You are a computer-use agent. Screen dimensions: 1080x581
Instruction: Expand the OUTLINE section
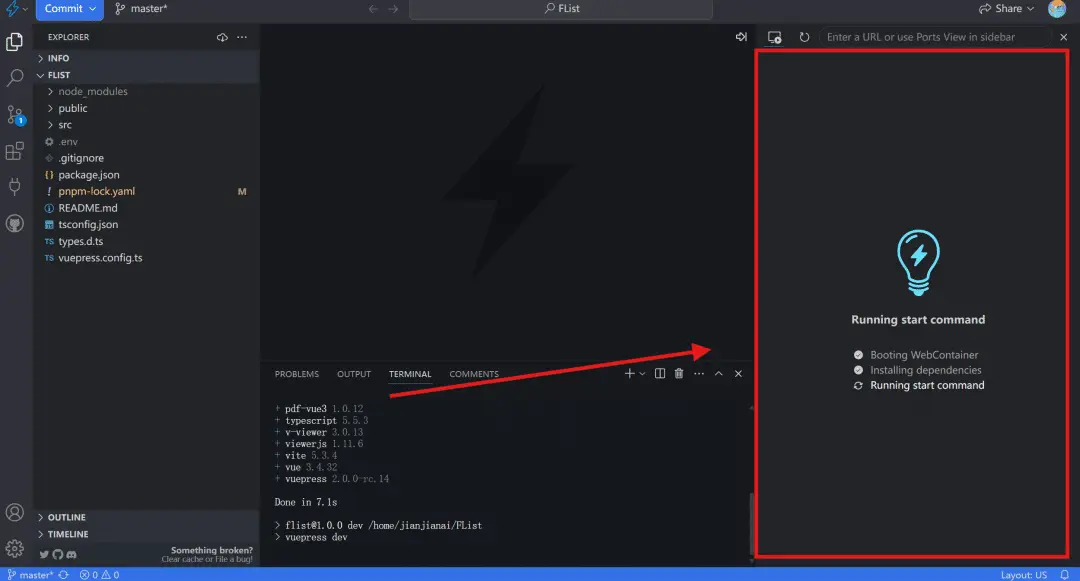click(x=66, y=517)
